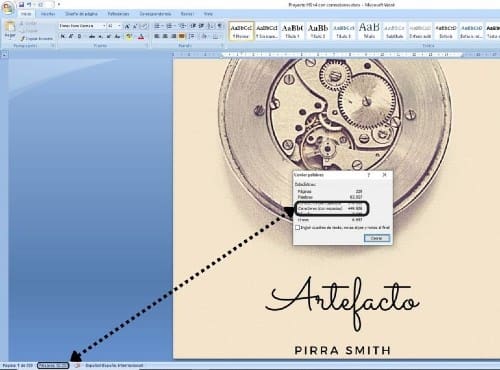Open the font size combo box
This screenshot has height=370, width=500.
[x=114, y=26]
